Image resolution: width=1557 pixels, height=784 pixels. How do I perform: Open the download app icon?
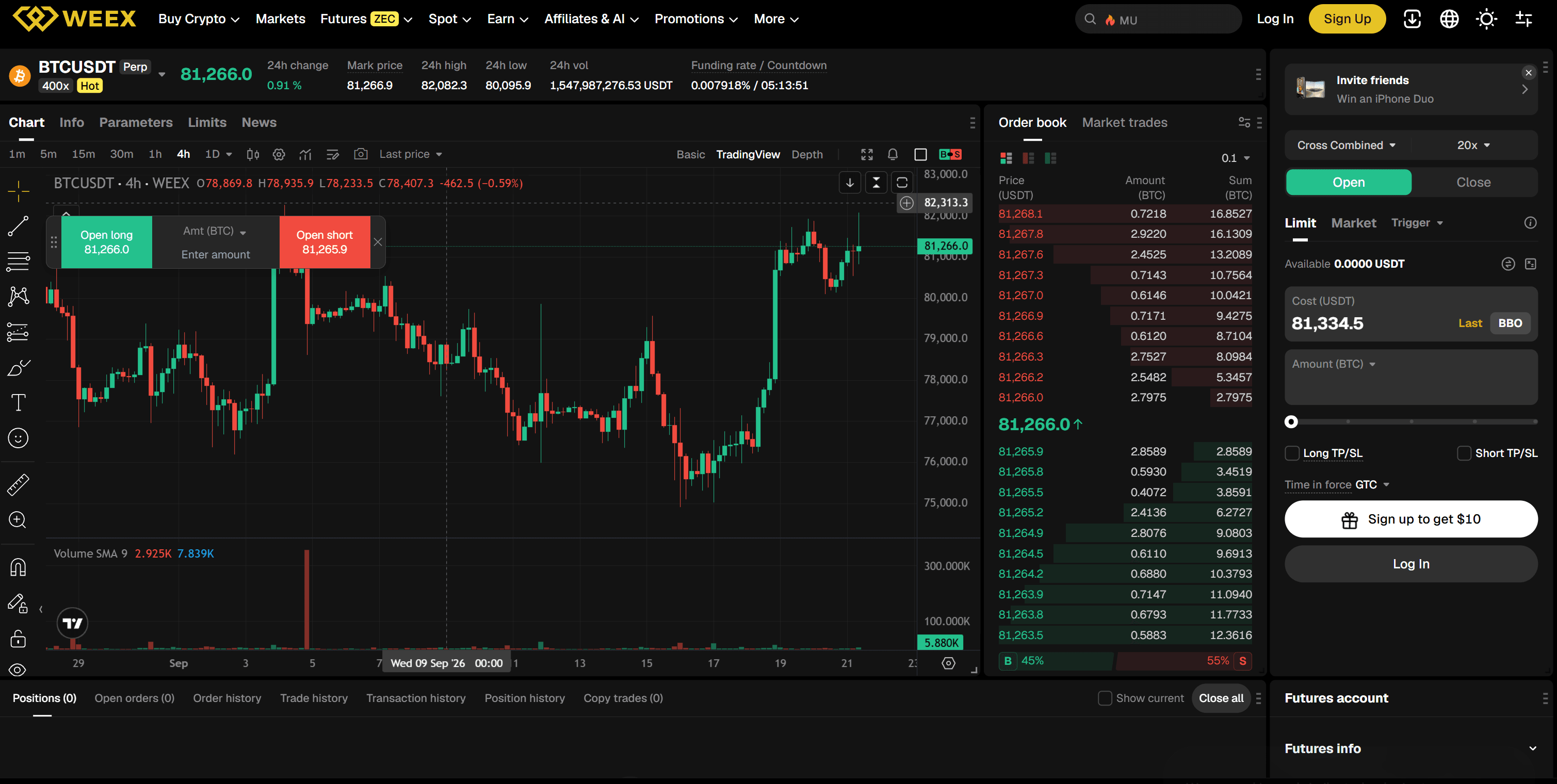pyautogui.click(x=1412, y=20)
